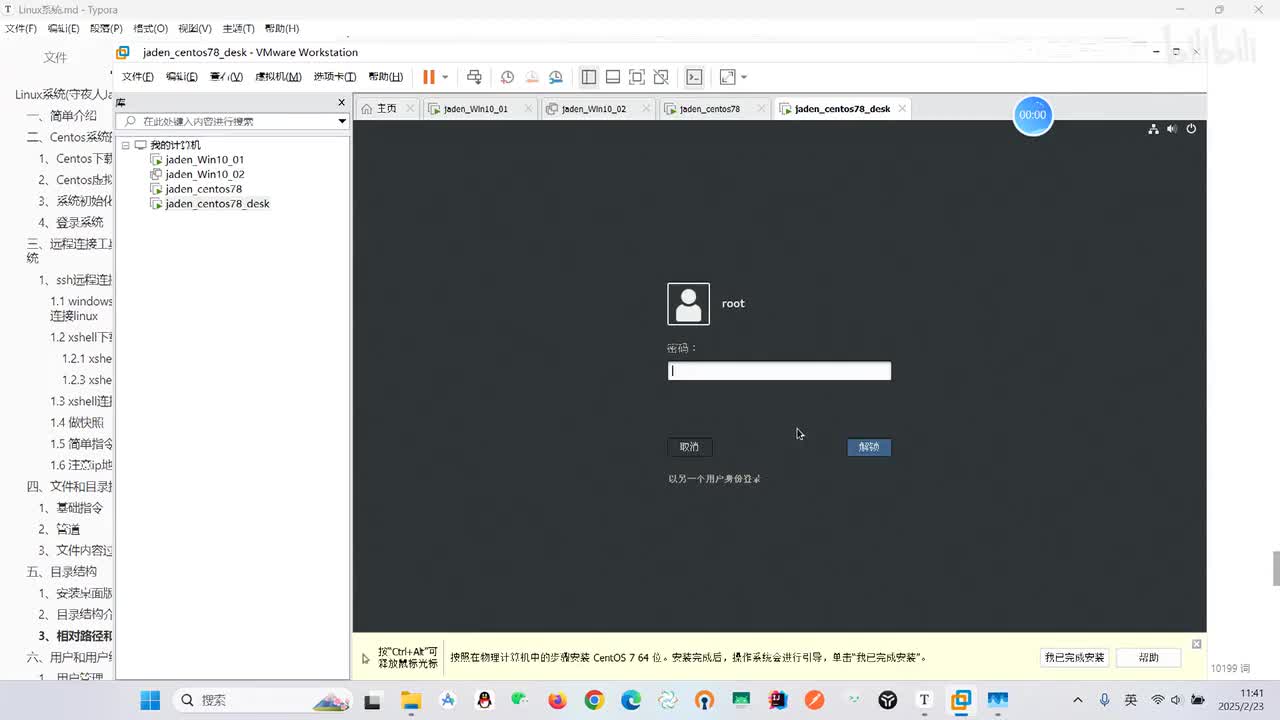Toggle the library sidebar view icon
The height and width of the screenshot is (720, 1280).
(589, 77)
